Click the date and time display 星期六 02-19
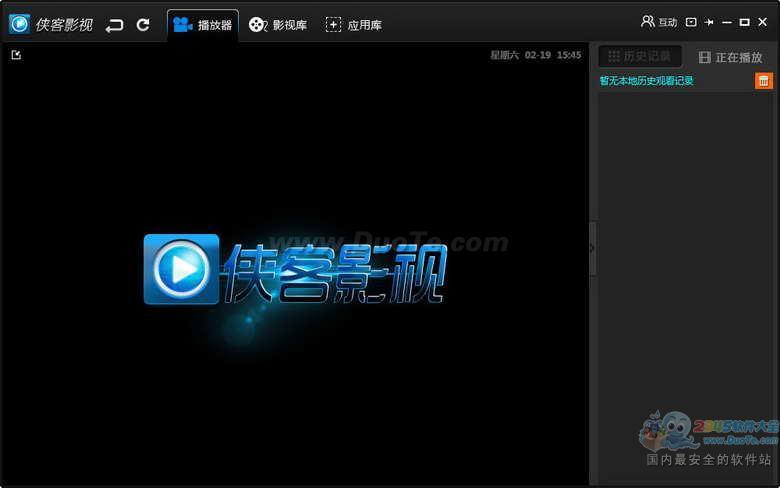Screen dimensions: 780x488 pos(535,55)
